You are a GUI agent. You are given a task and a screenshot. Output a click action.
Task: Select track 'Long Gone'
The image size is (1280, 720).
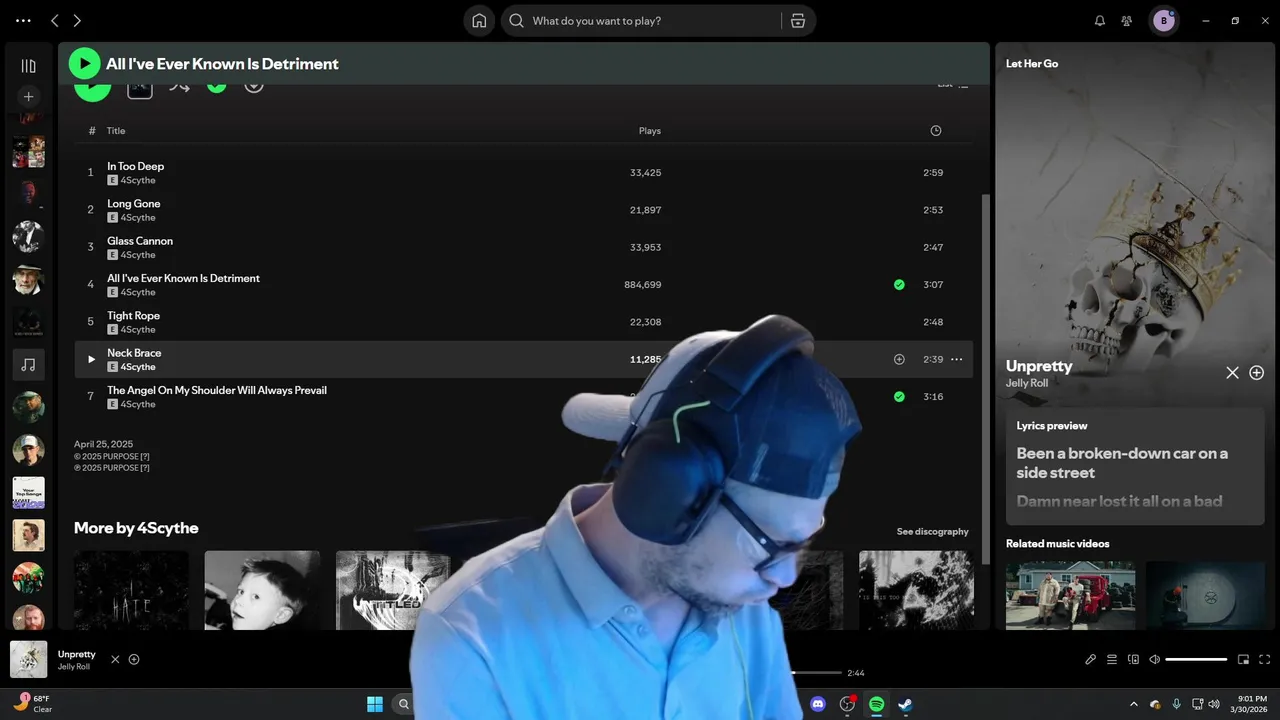134,204
